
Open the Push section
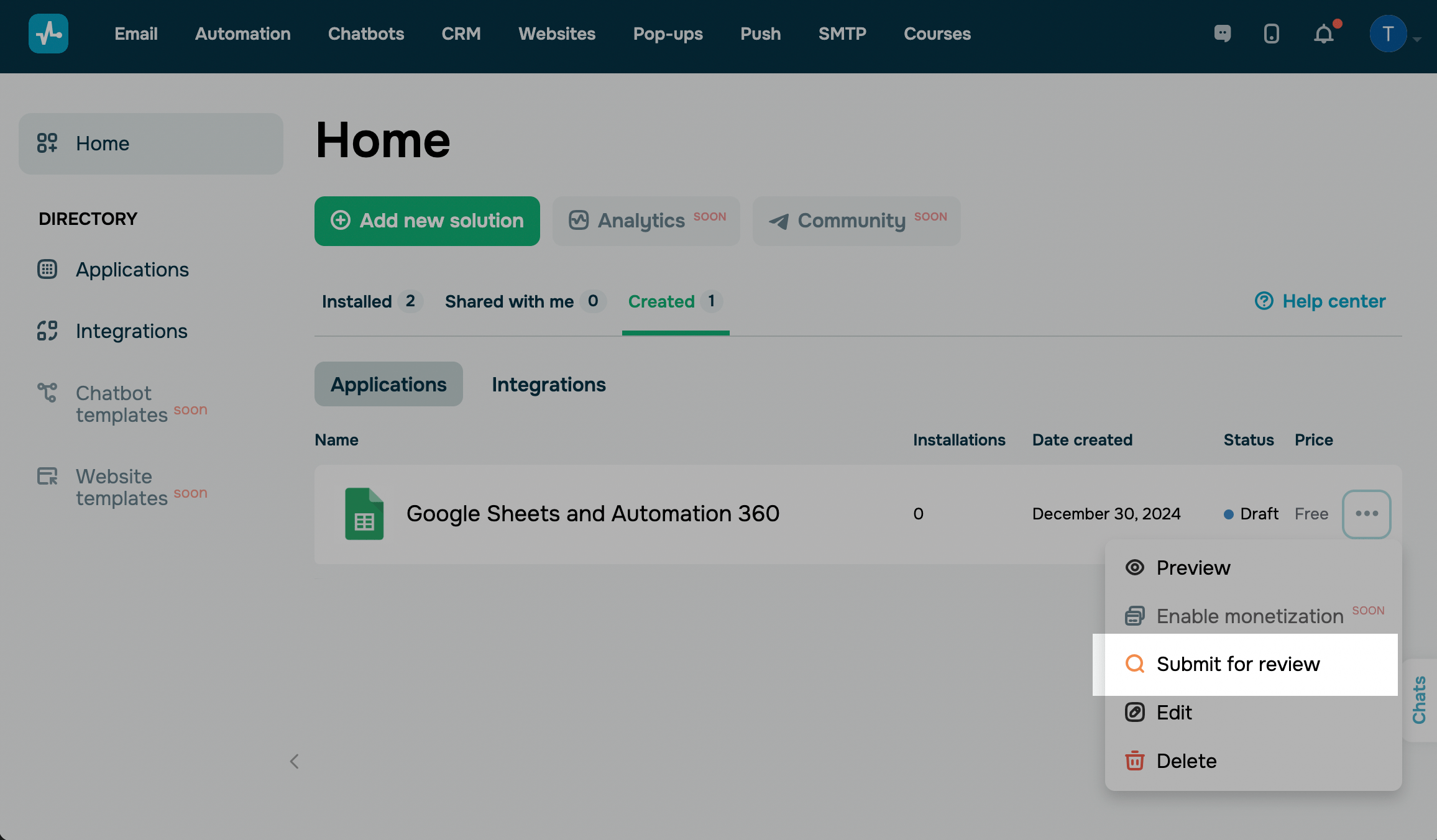coord(761,34)
